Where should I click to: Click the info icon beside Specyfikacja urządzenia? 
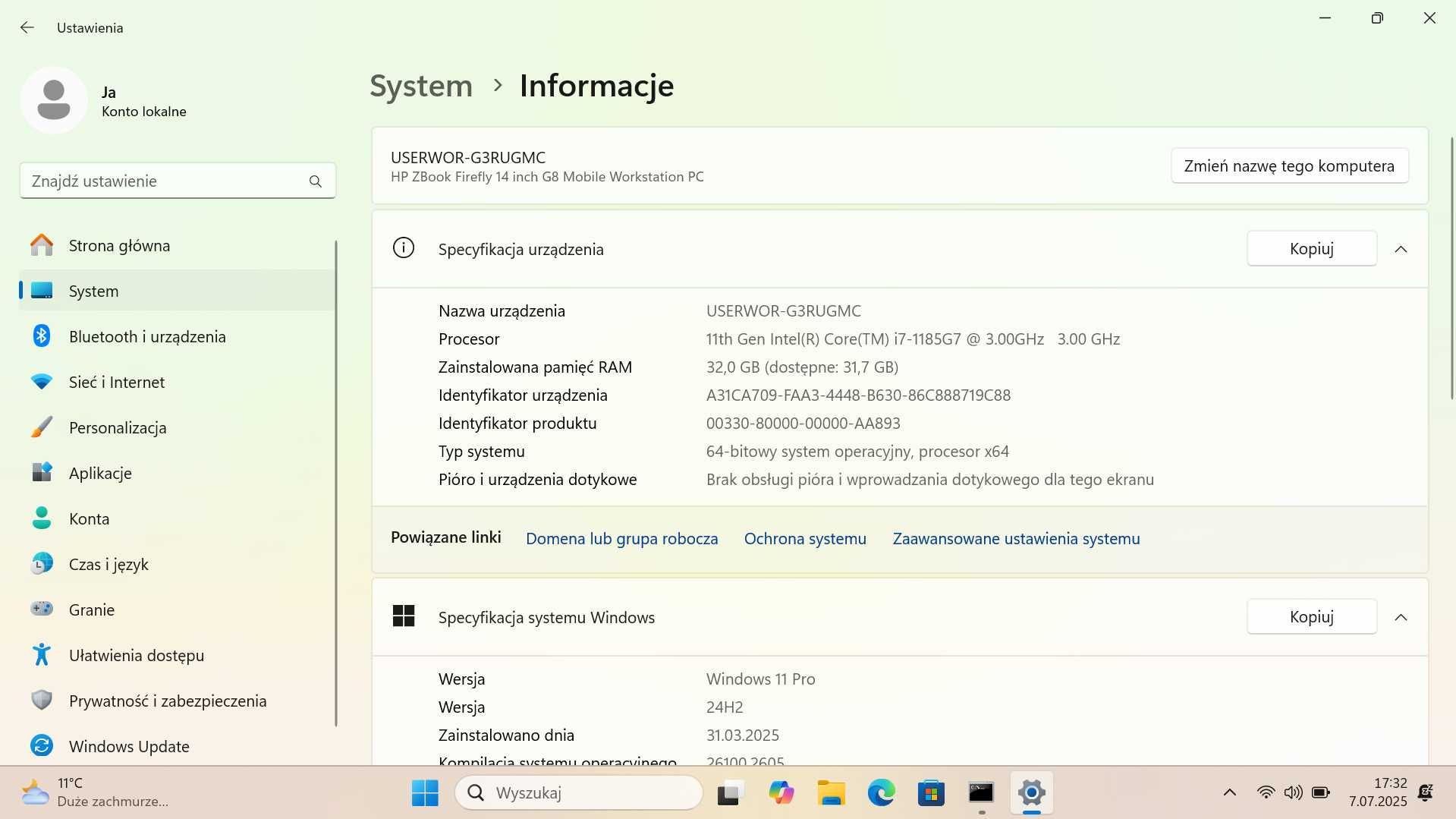(404, 247)
